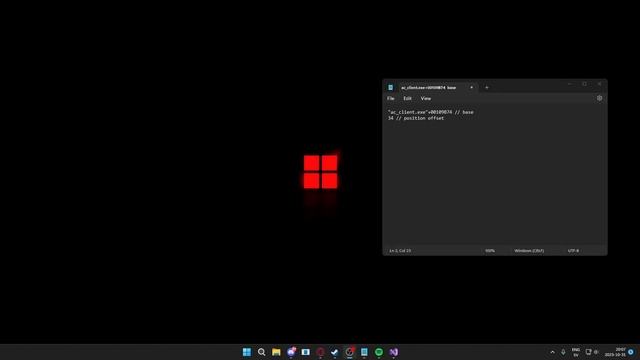Click the 100% zoom status entry
Image resolution: width=640 pixels, height=360 pixels.
point(490,251)
